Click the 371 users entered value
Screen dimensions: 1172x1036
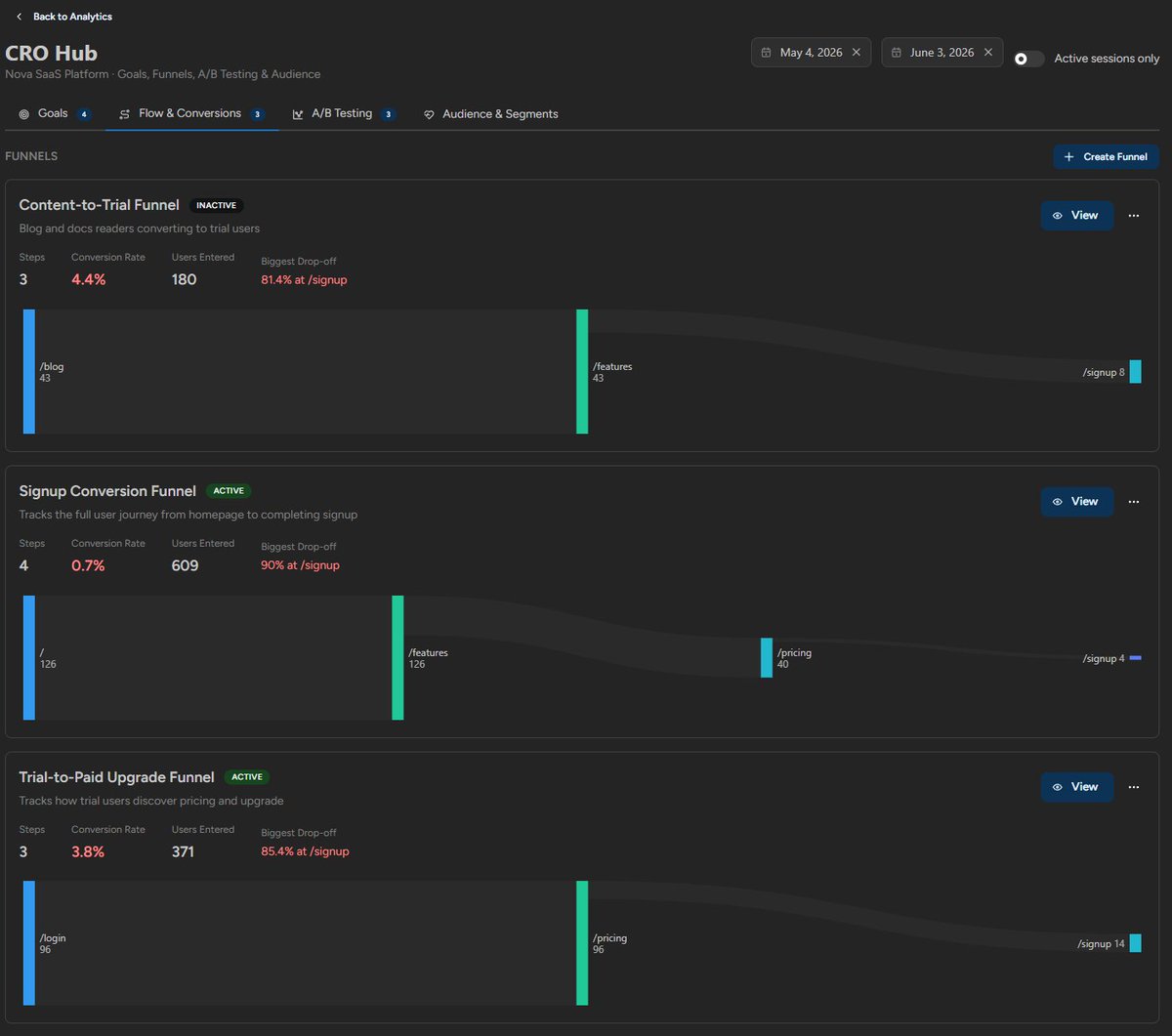(183, 851)
